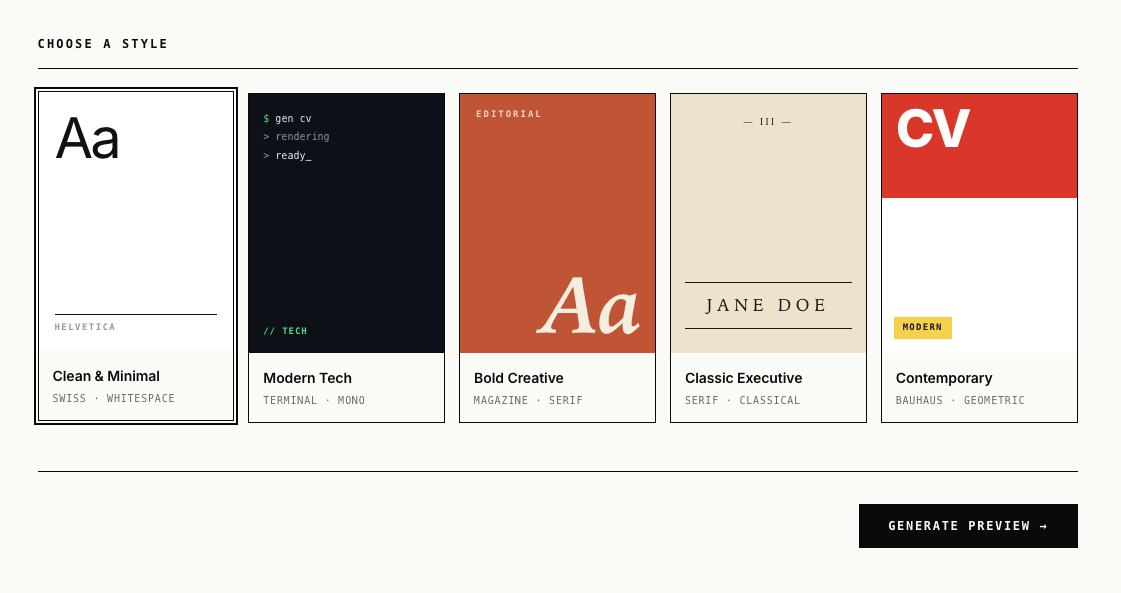Click the orange Editorial Aa preview thumbnail

pyautogui.click(x=558, y=223)
